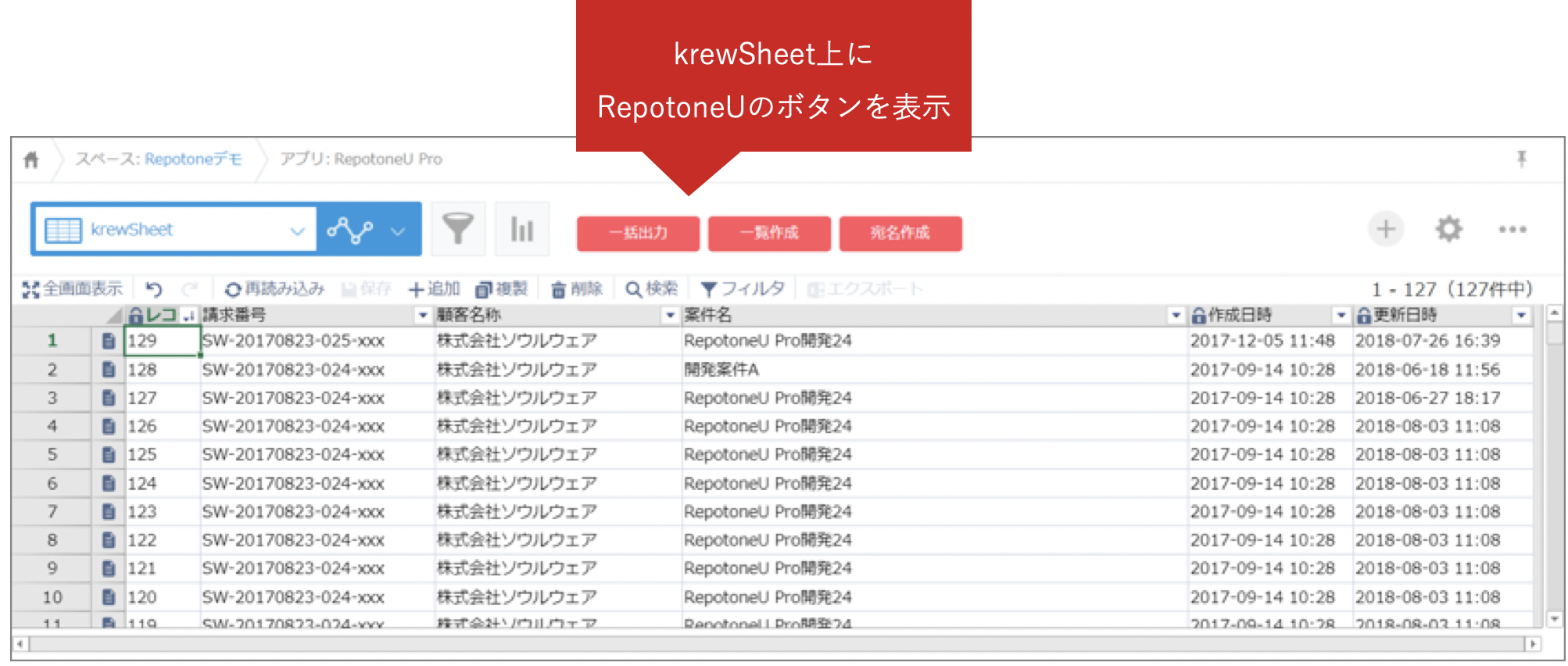Open the three-dots more options menu
The image size is (1568, 666).
tap(1512, 230)
